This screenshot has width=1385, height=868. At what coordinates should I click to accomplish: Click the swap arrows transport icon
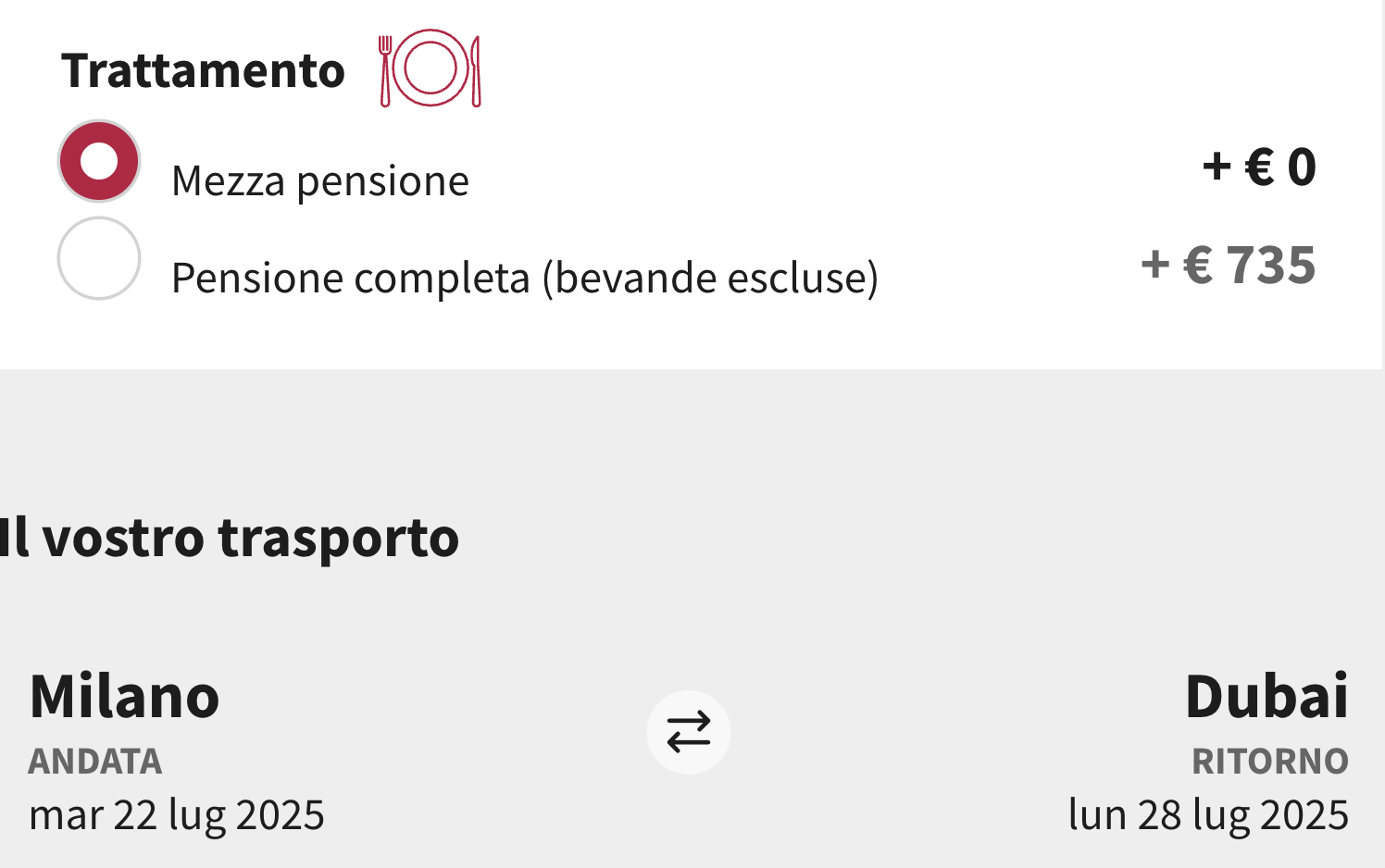click(x=689, y=732)
